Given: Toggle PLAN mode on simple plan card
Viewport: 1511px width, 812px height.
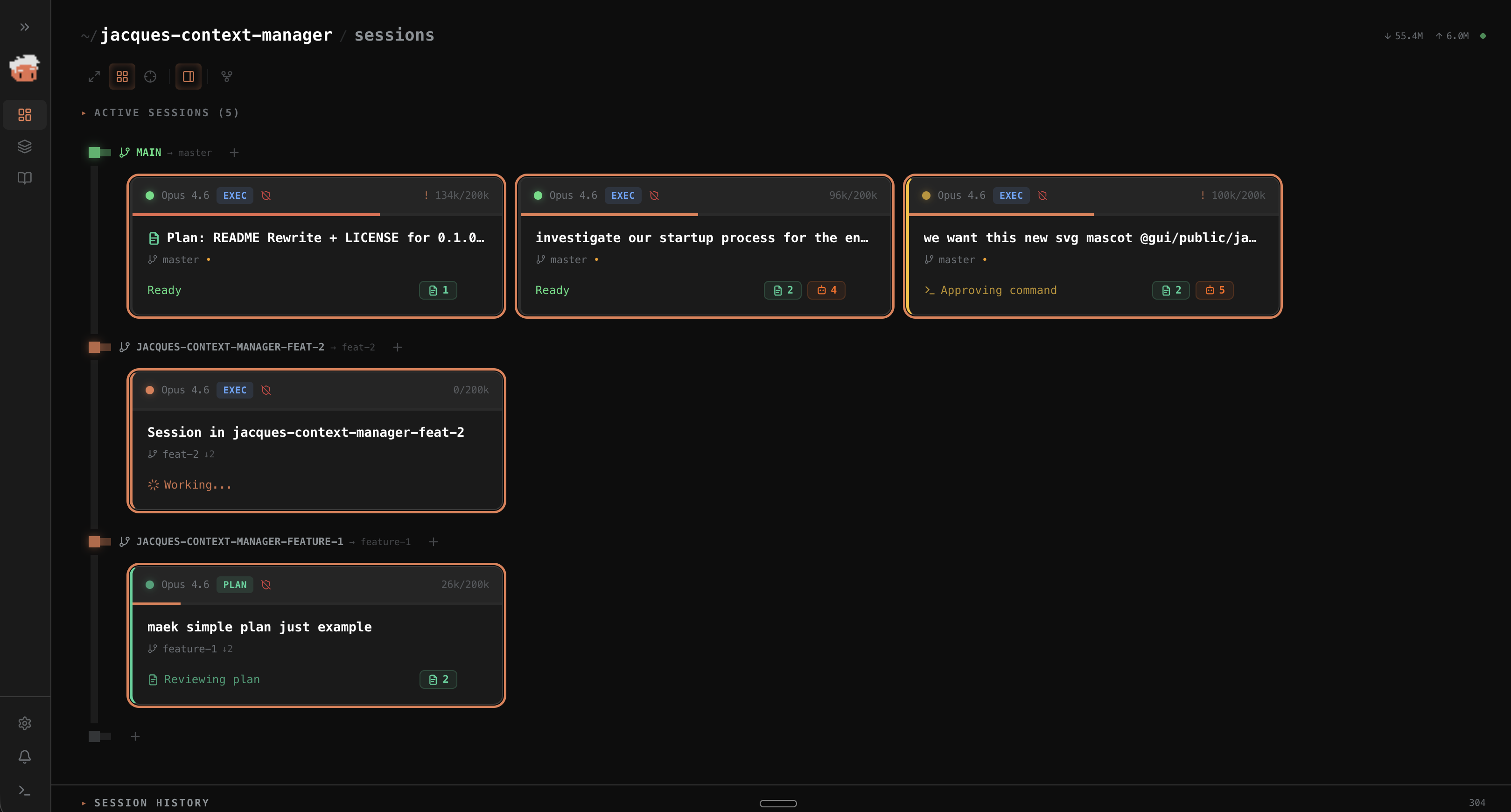Looking at the screenshot, I should pos(235,585).
